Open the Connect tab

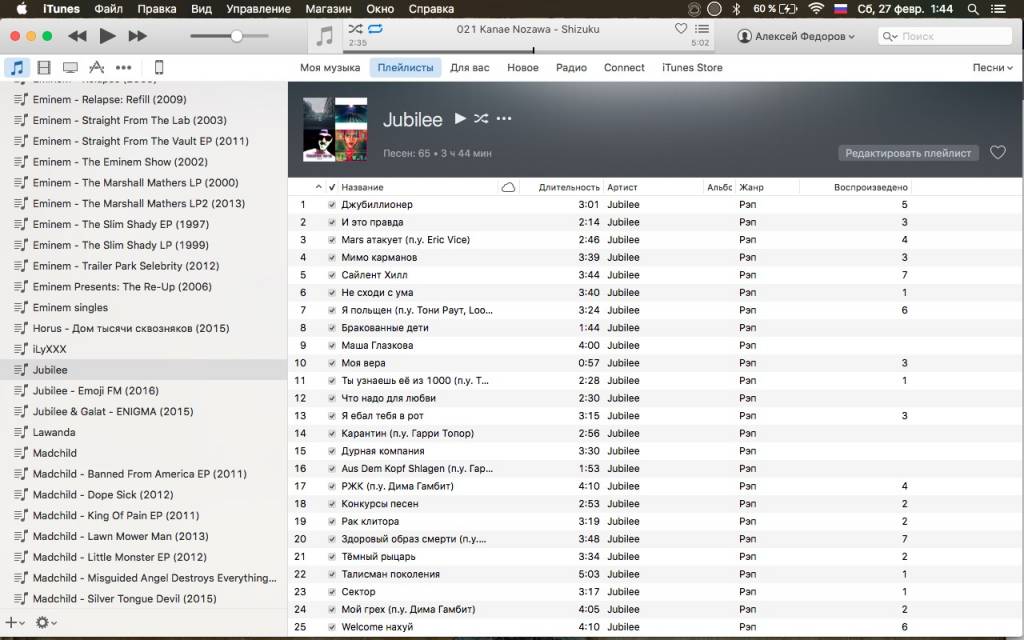tap(624, 67)
